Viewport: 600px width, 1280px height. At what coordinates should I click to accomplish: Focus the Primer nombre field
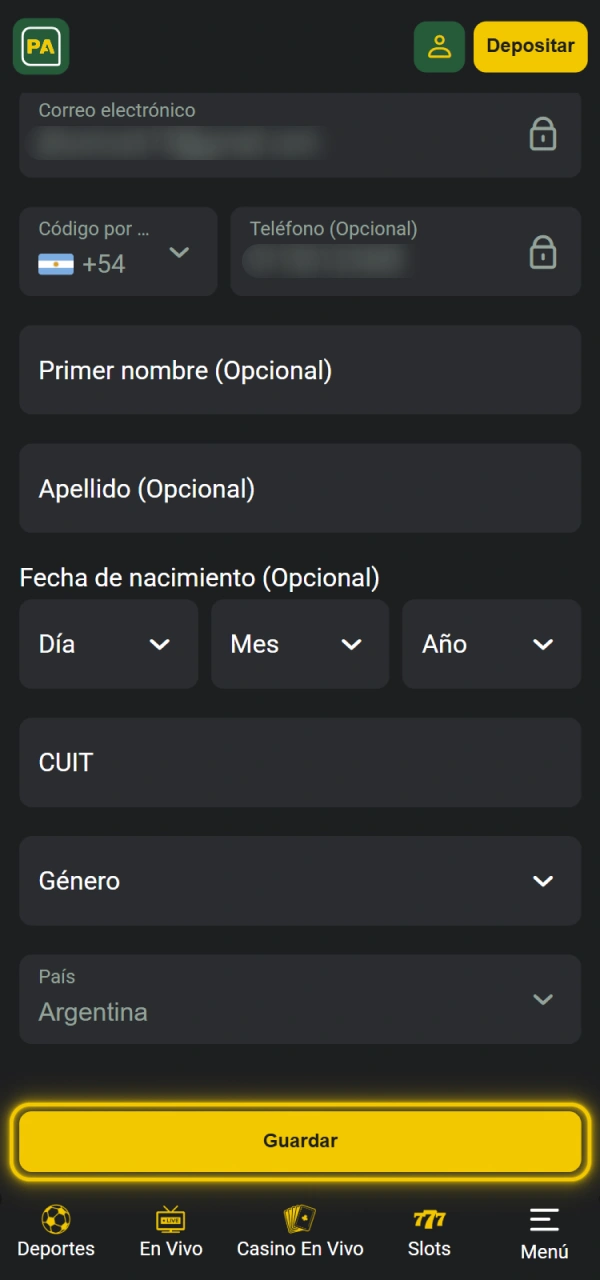point(300,370)
